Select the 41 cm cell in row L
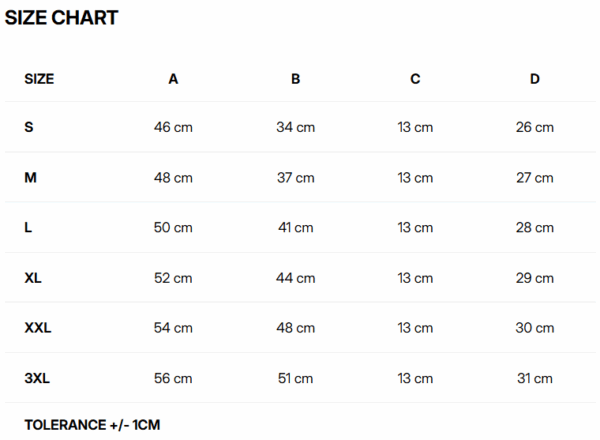The height and width of the screenshot is (440, 600). (295, 227)
